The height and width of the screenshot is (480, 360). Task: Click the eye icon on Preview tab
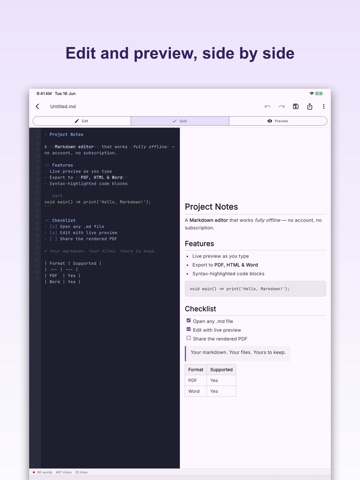[x=270, y=121]
